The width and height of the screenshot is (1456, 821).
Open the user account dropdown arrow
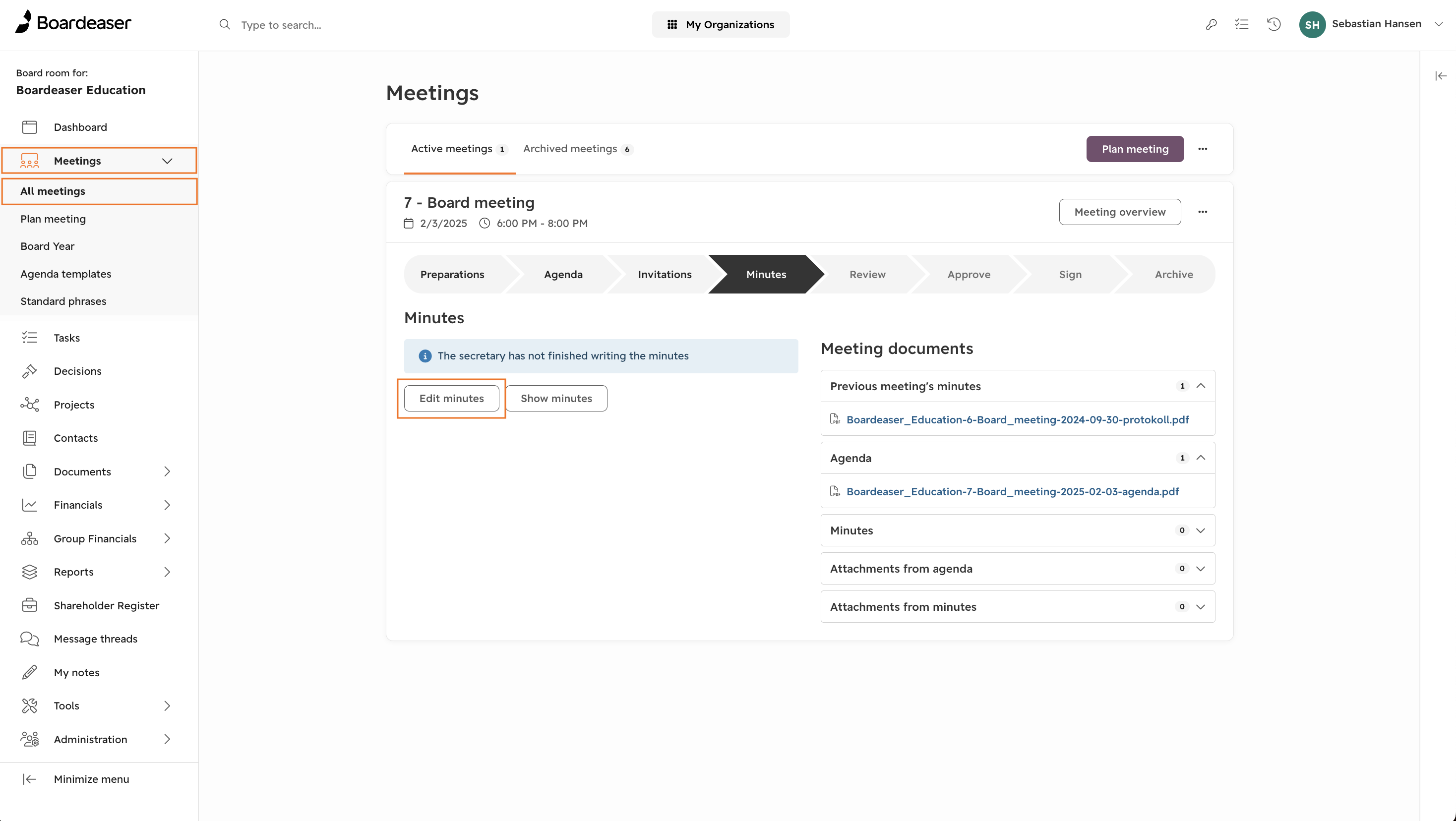point(1439,24)
